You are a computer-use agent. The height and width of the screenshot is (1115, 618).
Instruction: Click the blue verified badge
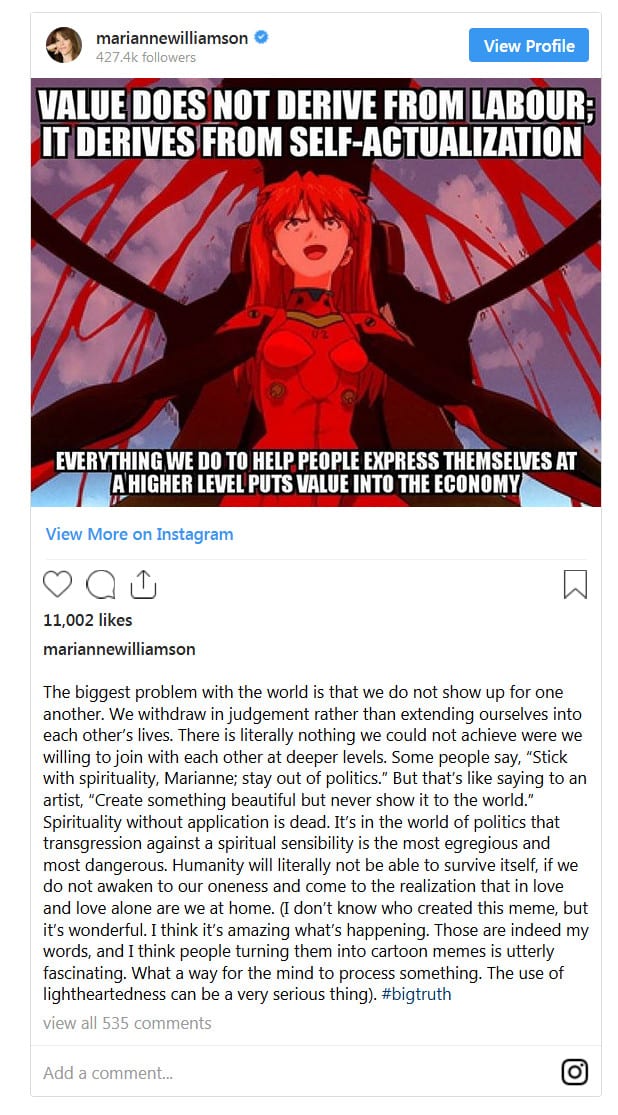point(262,38)
